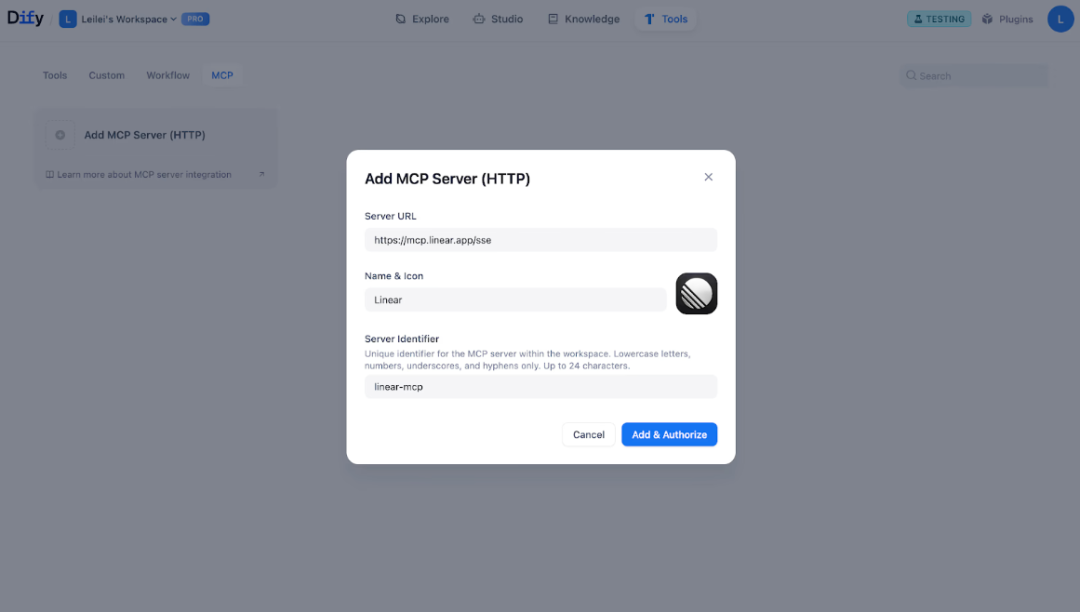Open the Plugins page
1080x612 pixels.
1007,19
